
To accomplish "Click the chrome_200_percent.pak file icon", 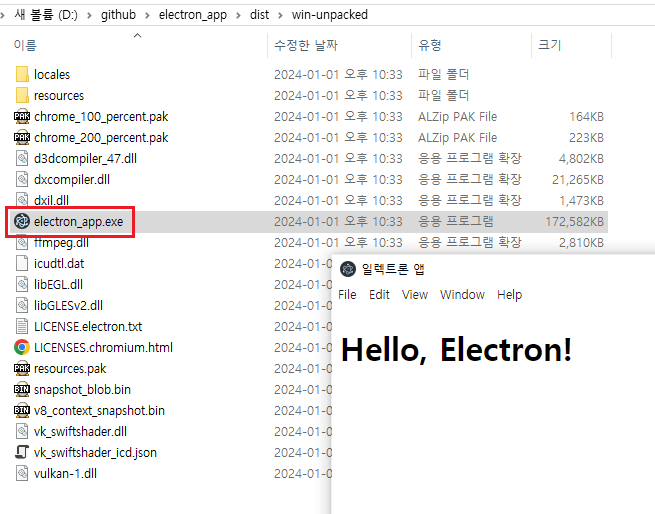I will pos(22,137).
